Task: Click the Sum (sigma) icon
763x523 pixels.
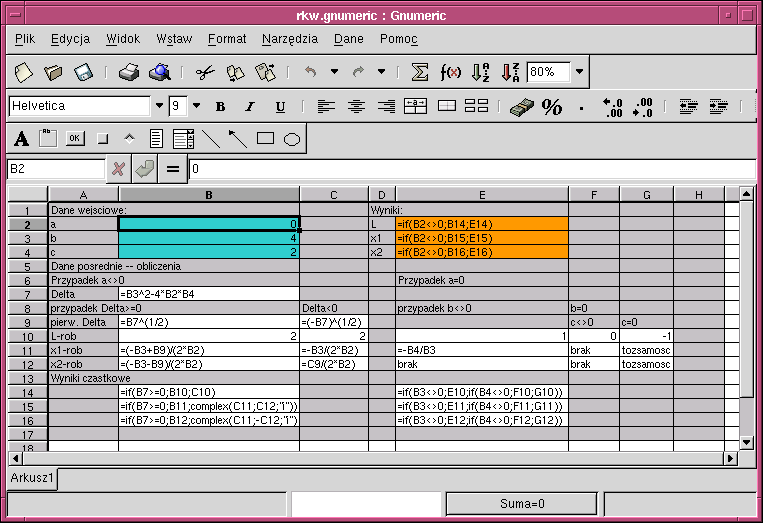Action: (x=420, y=72)
